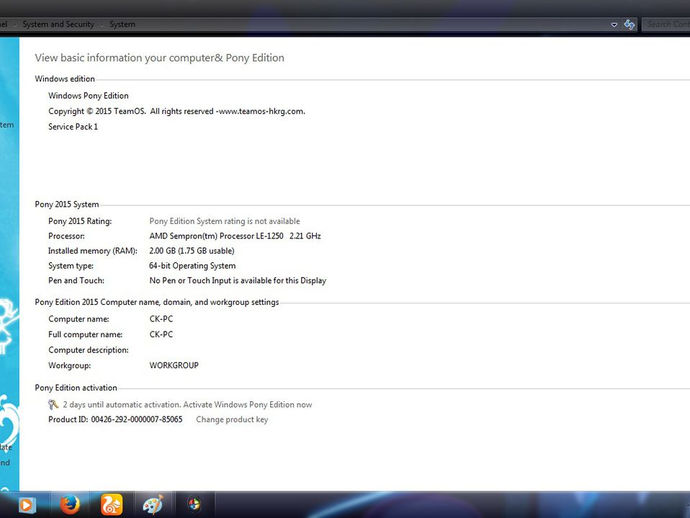Click the activation key icon
Viewport: 690px width, 518px height.
pos(53,404)
